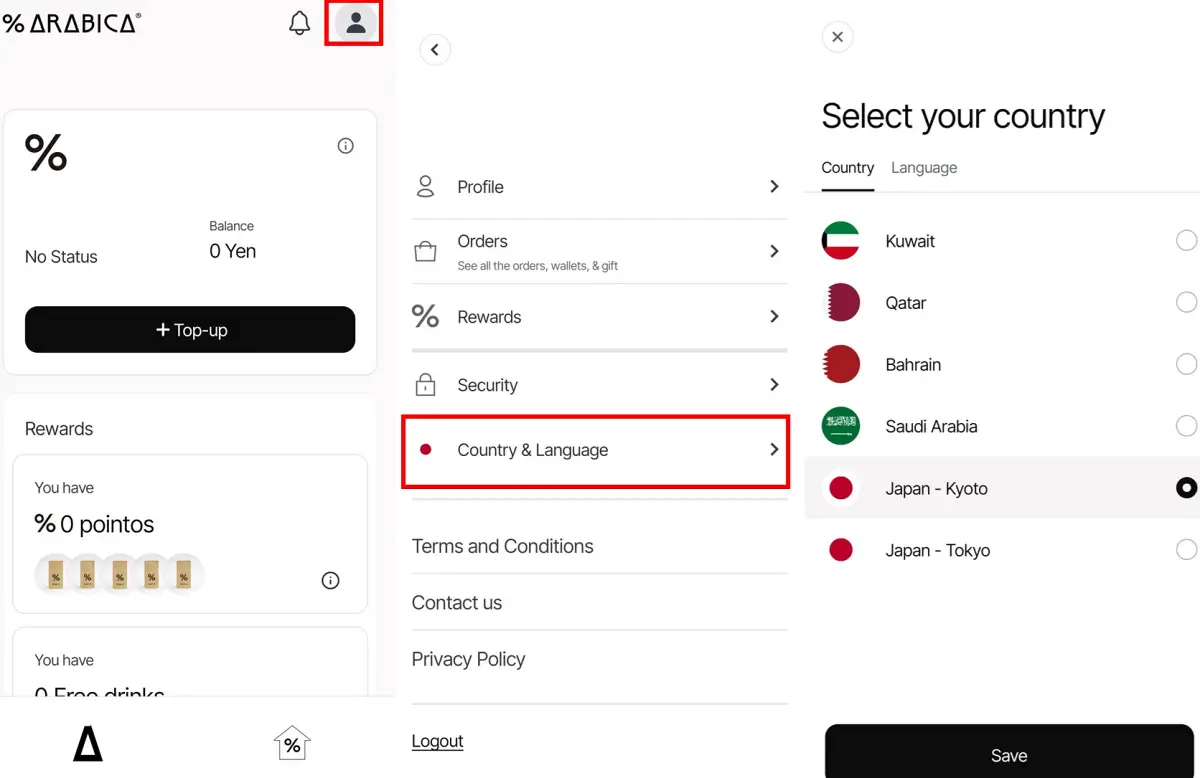Go back using the left arrow button

tap(435, 50)
